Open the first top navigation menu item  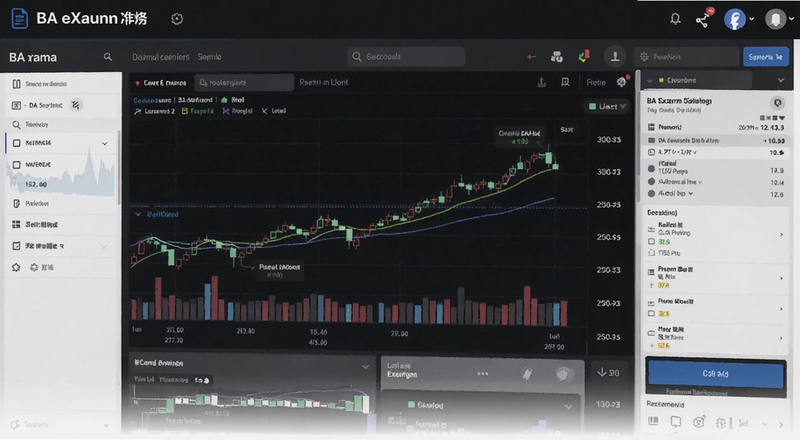click(x=161, y=57)
